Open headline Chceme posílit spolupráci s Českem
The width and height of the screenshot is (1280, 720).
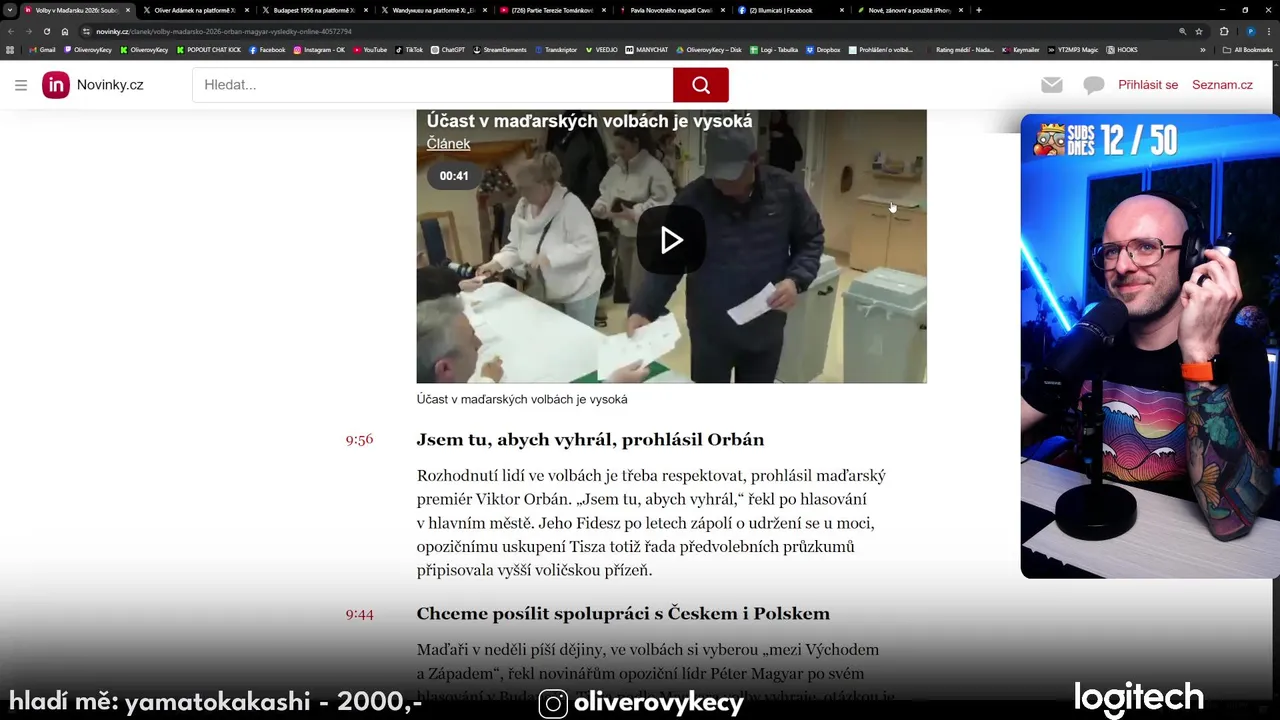point(623,614)
